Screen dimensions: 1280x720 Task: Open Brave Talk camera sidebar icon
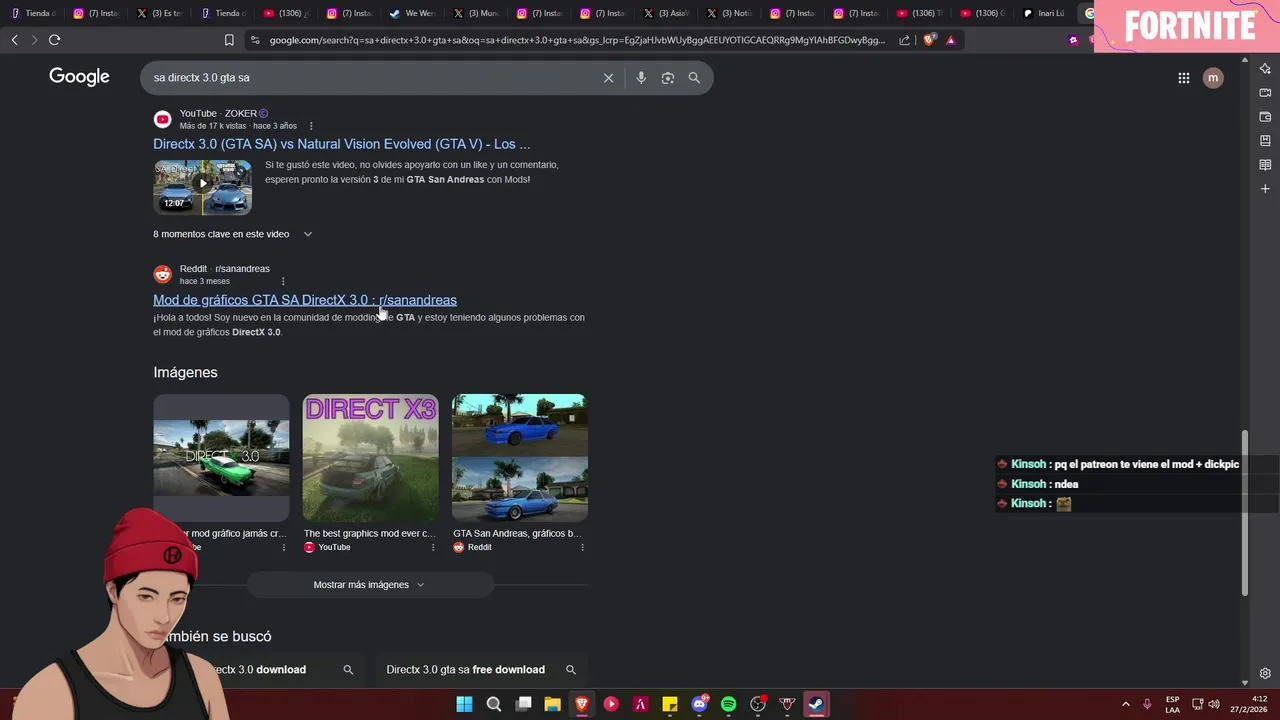point(1265,93)
